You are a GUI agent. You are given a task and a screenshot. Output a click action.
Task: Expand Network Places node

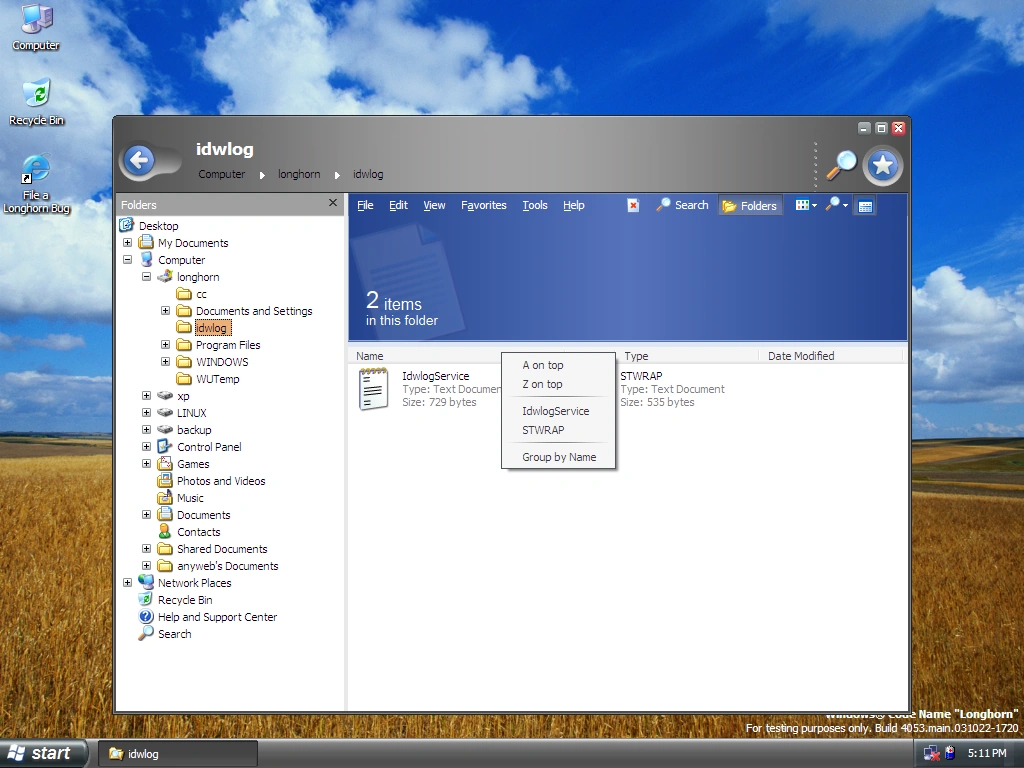(127, 582)
